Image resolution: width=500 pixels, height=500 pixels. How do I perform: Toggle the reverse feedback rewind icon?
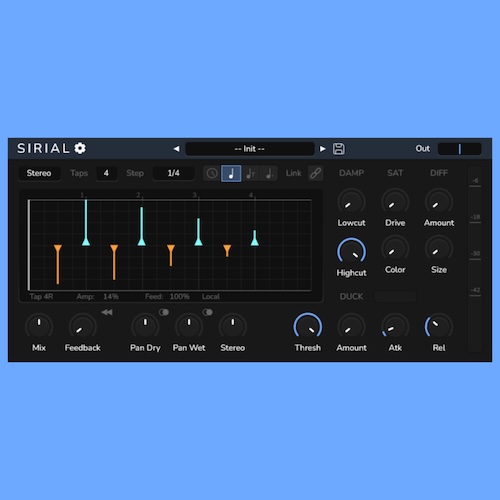click(x=107, y=312)
